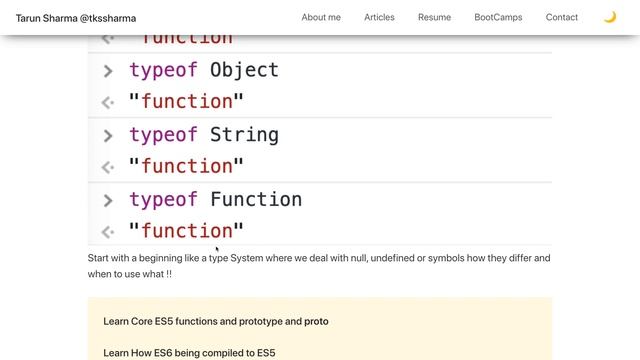Click the "function" result below typeof Object

click(186, 101)
